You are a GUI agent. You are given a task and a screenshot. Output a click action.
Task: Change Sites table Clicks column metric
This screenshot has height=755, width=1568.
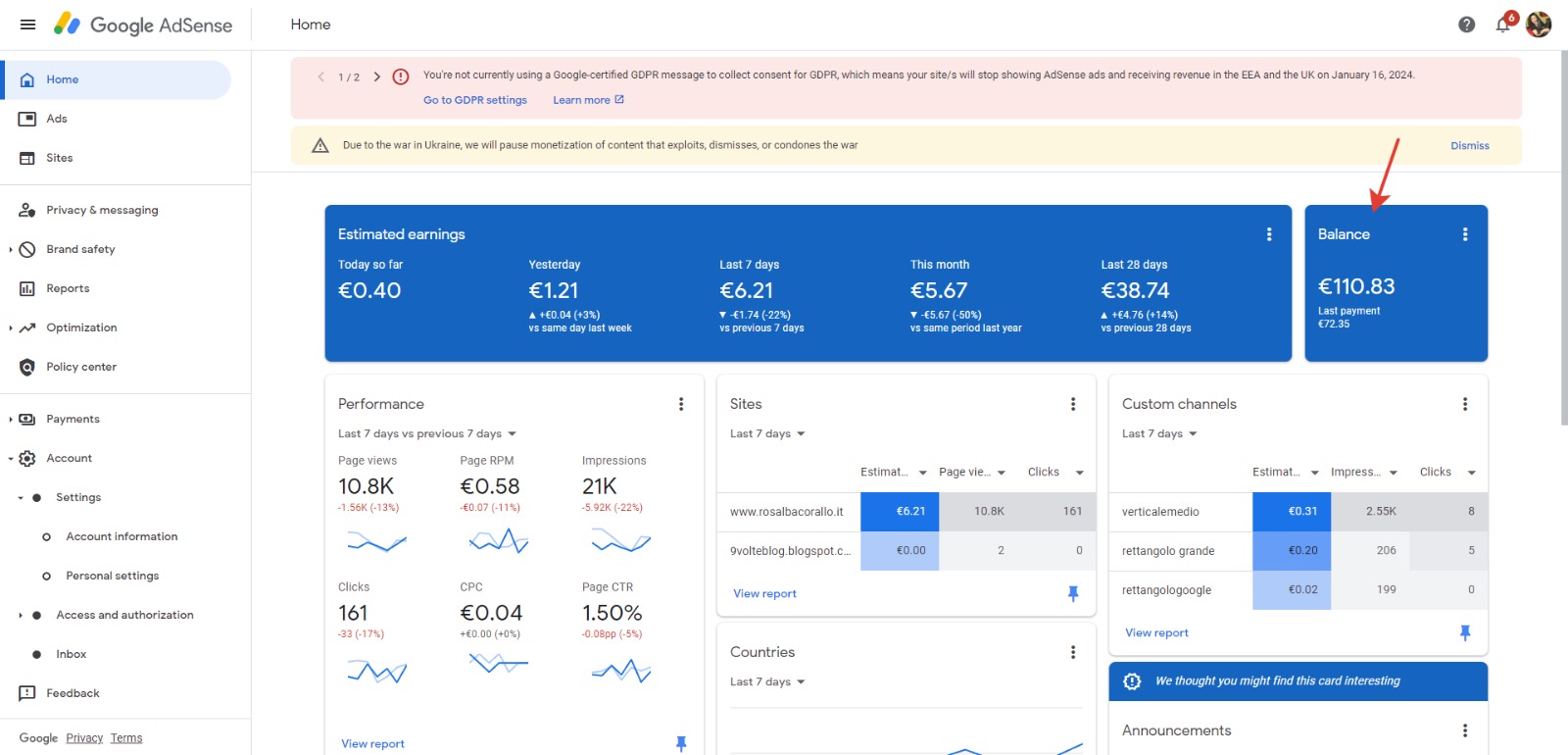[x=1055, y=472]
